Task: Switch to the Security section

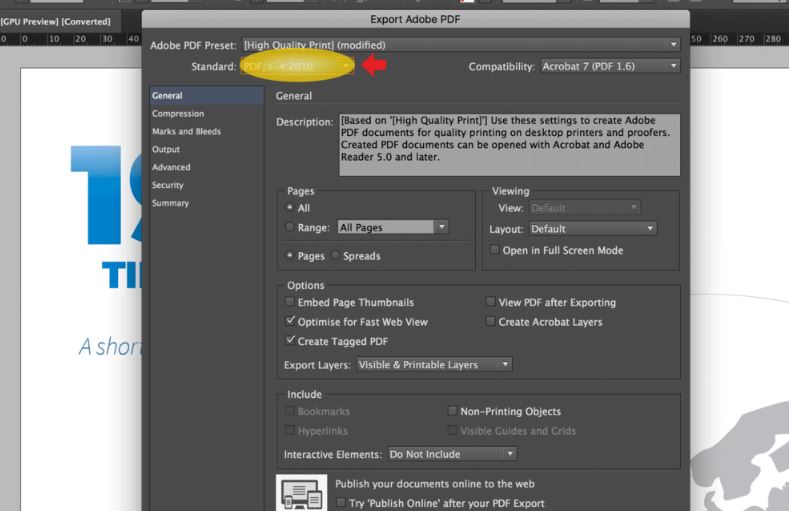Action: click(x=168, y=185)
